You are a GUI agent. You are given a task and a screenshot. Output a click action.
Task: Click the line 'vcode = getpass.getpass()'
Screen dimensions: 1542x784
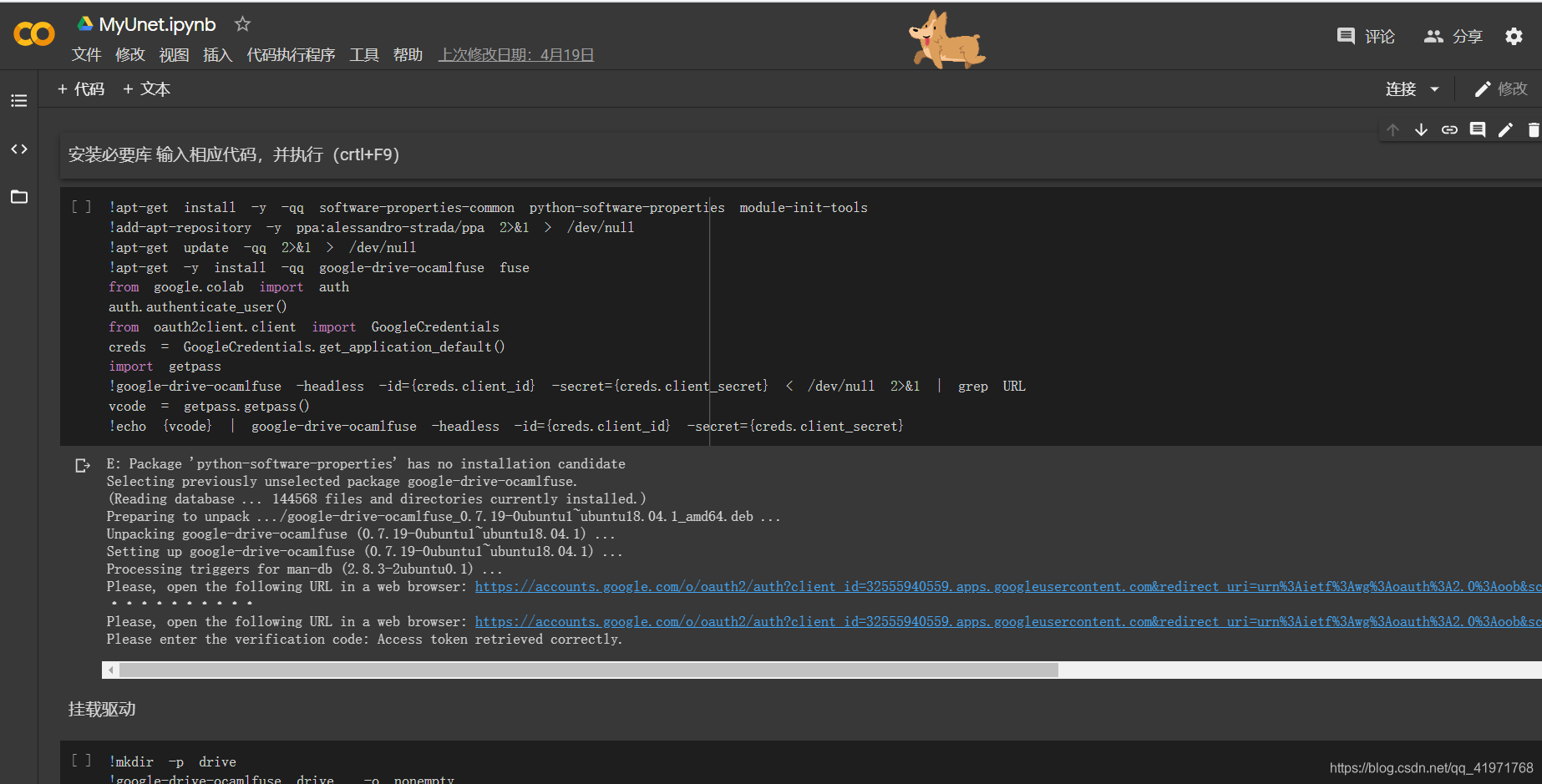pyautogui.click(x=209, y=406)
